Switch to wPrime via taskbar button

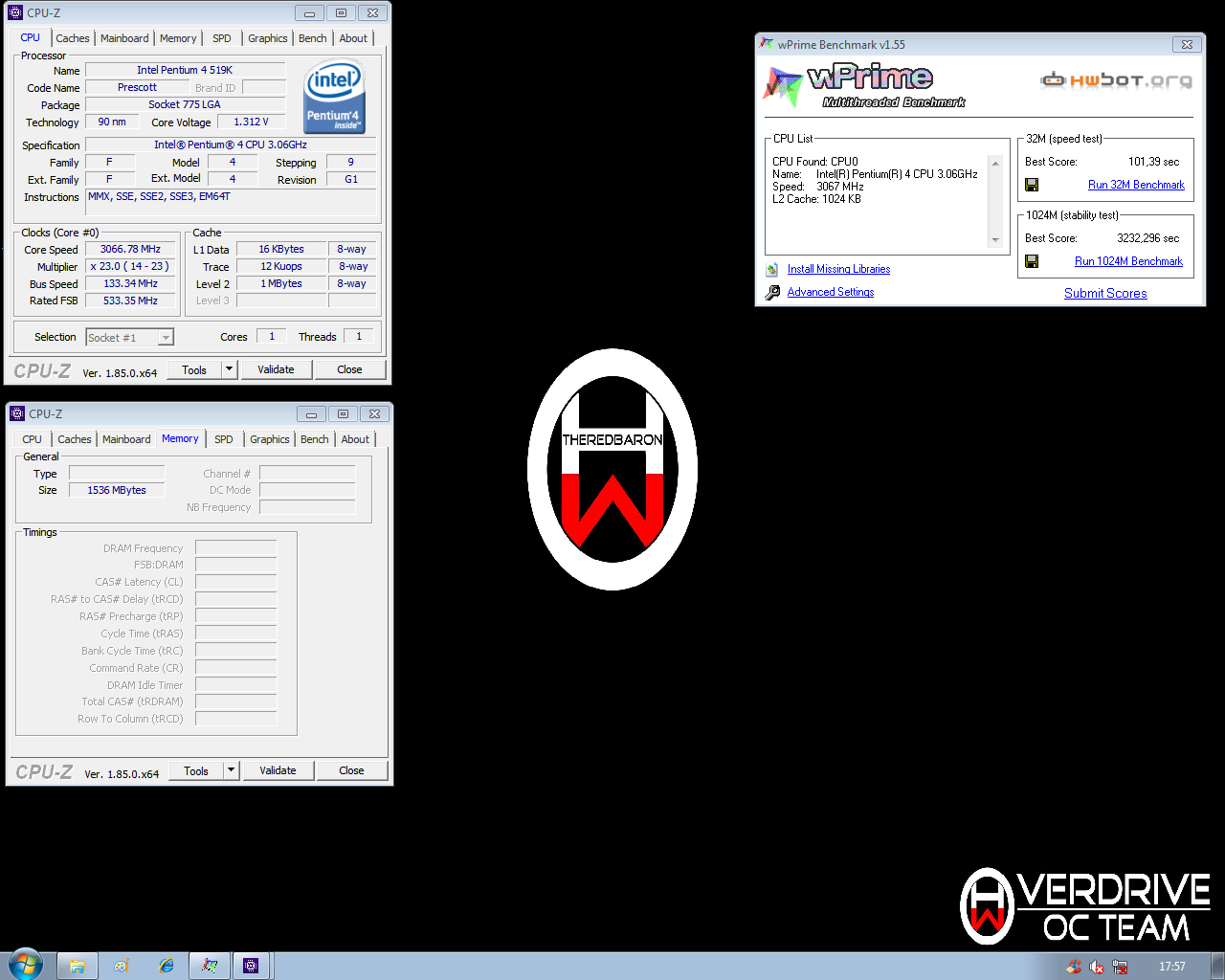tap(210, 966)
